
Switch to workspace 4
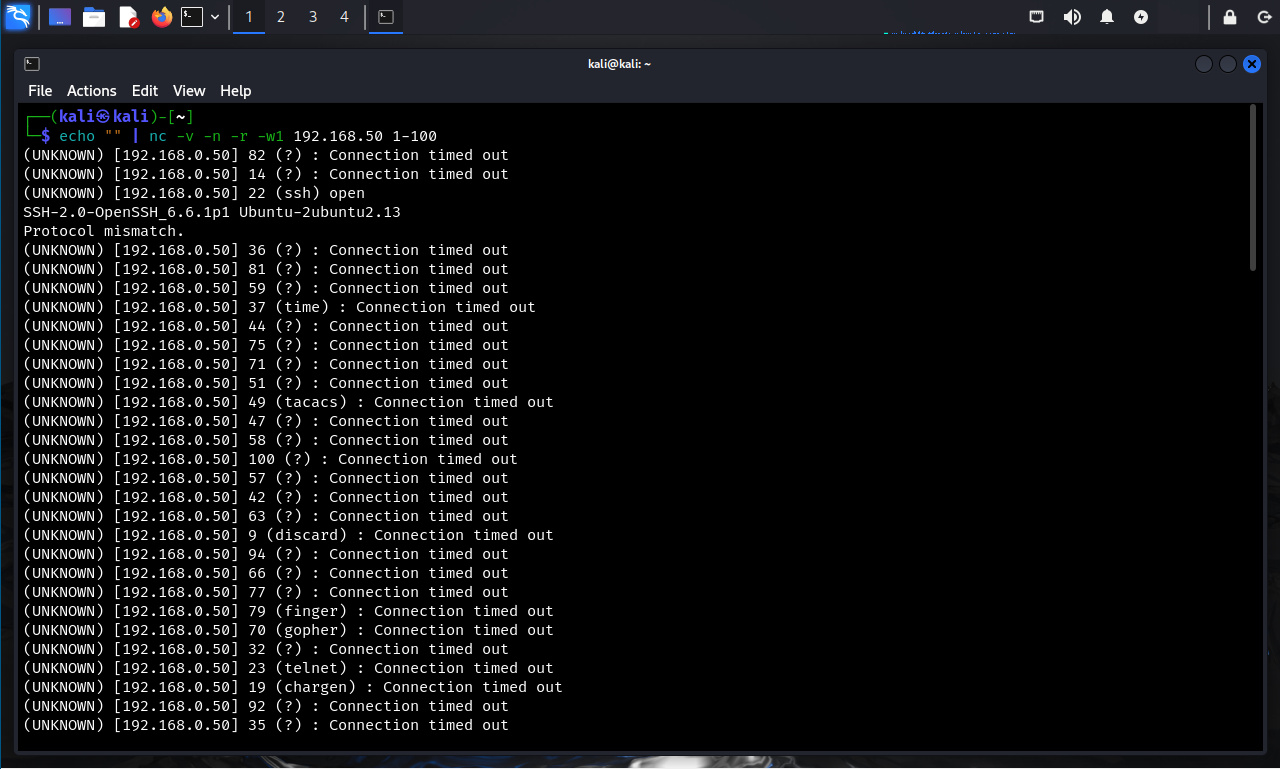point(345,17)
